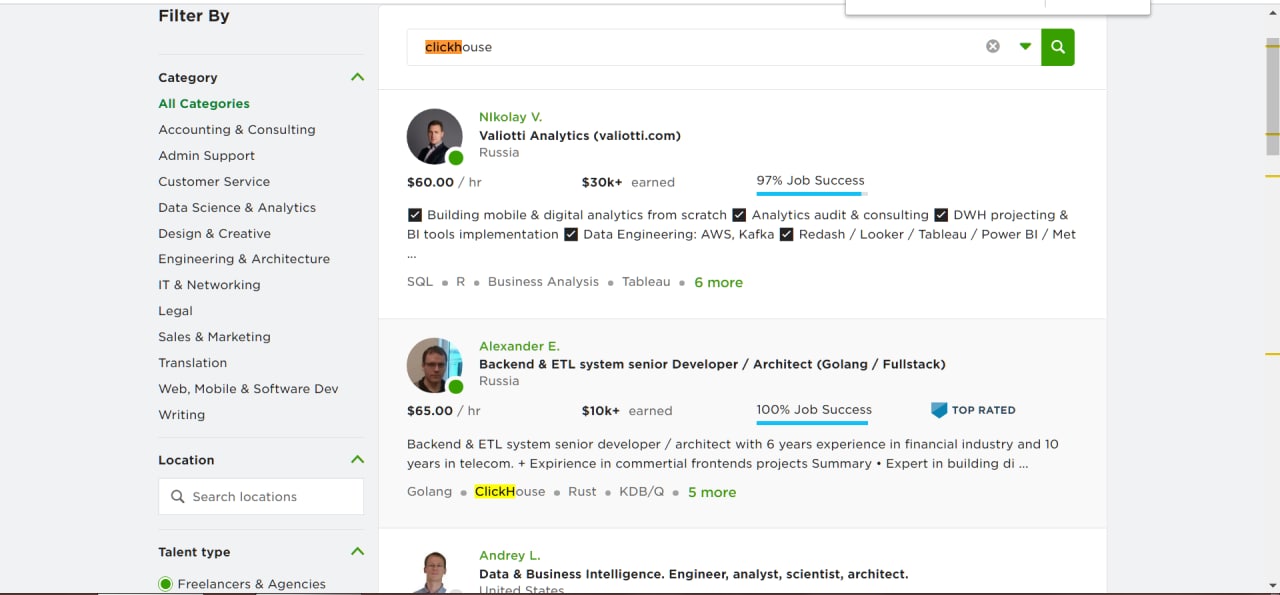Collapse the Talent type filter section
The image size is (1280, 595).
(357, 552)
